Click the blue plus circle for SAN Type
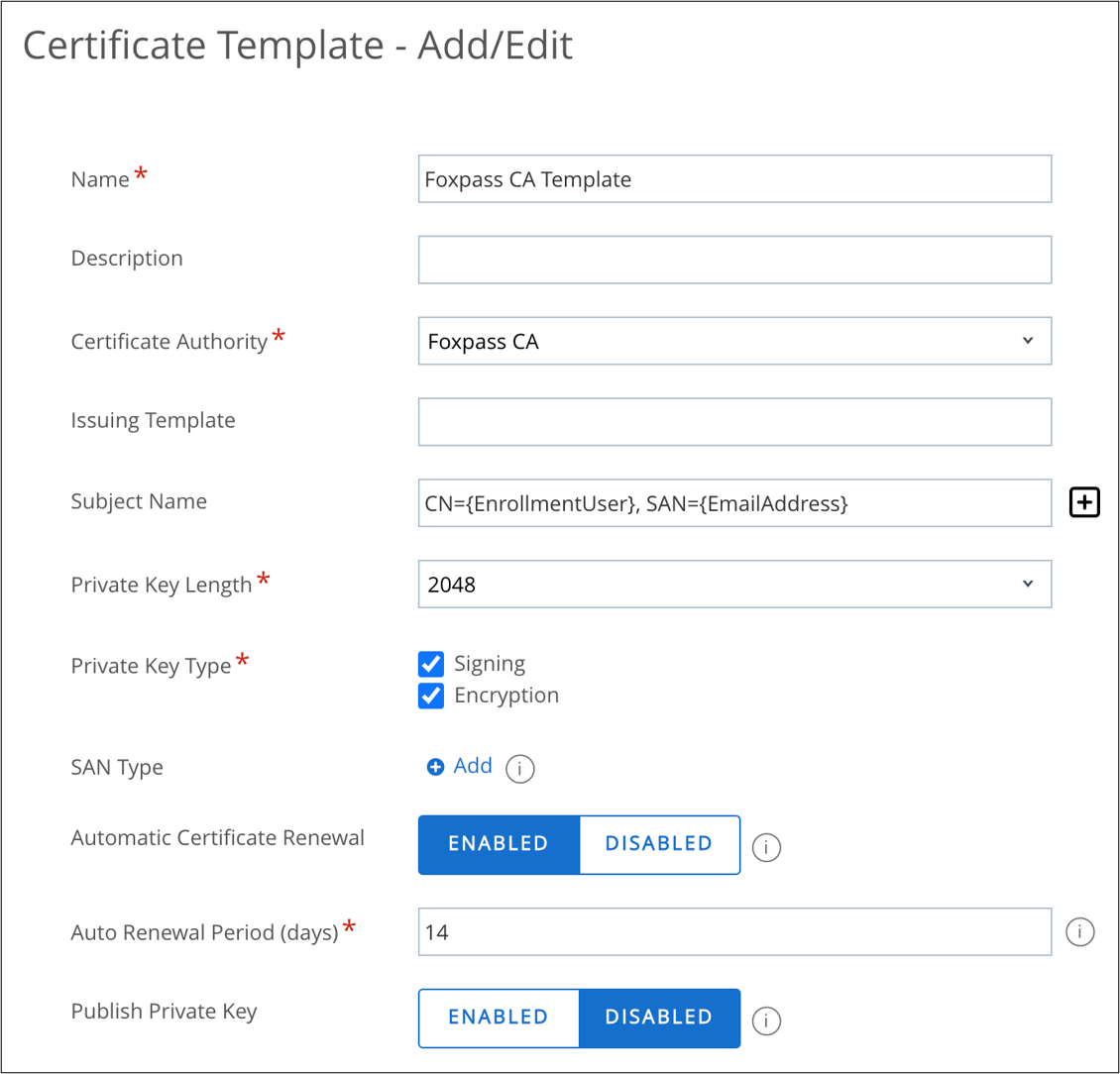 [435, 767]
